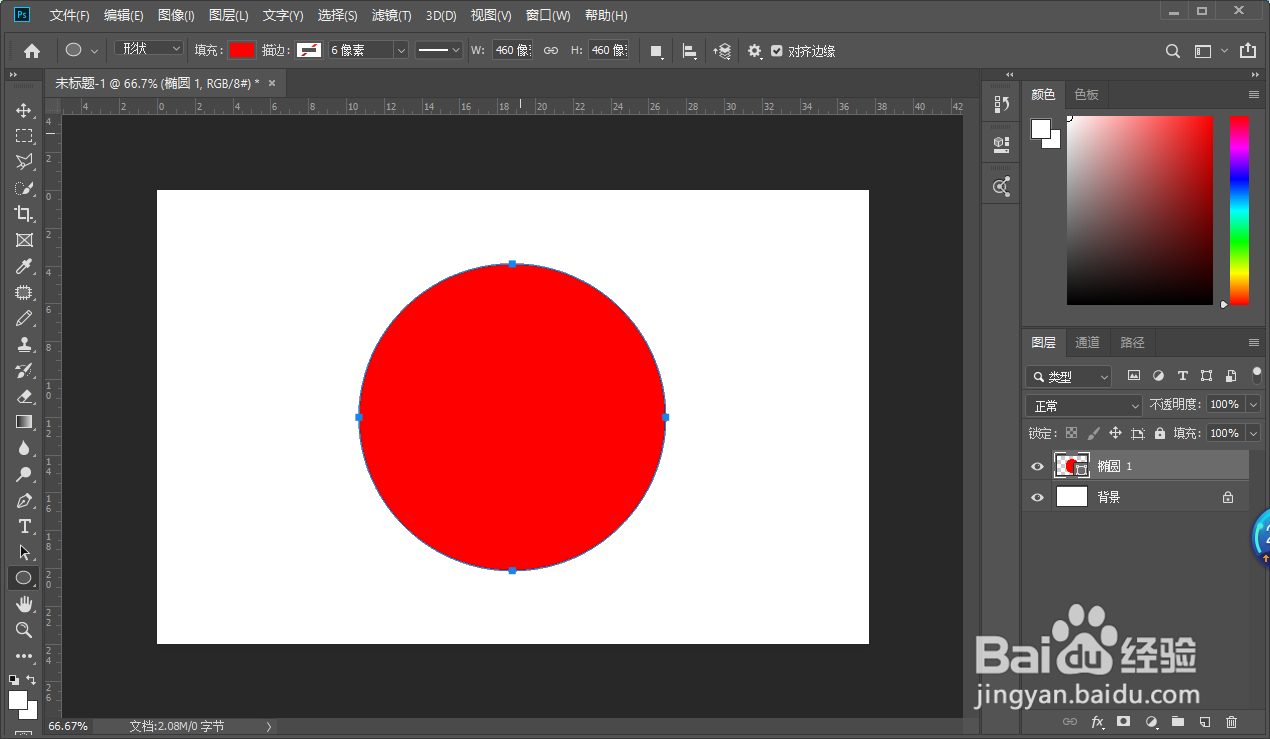The height and width of the screenshot is (739, 1270).
Task: Open the layer filter 类型 dropdown
Action: [x=1069, y=377]
